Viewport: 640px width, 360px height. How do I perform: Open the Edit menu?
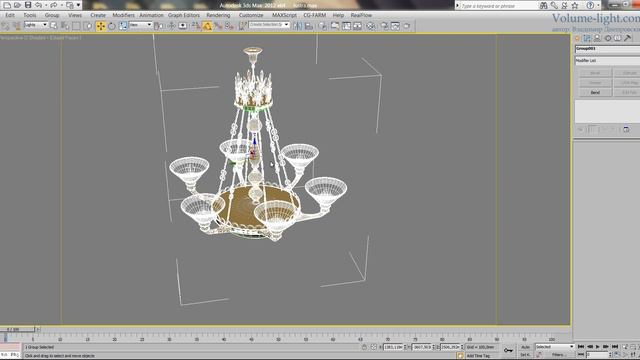(10, 15)
